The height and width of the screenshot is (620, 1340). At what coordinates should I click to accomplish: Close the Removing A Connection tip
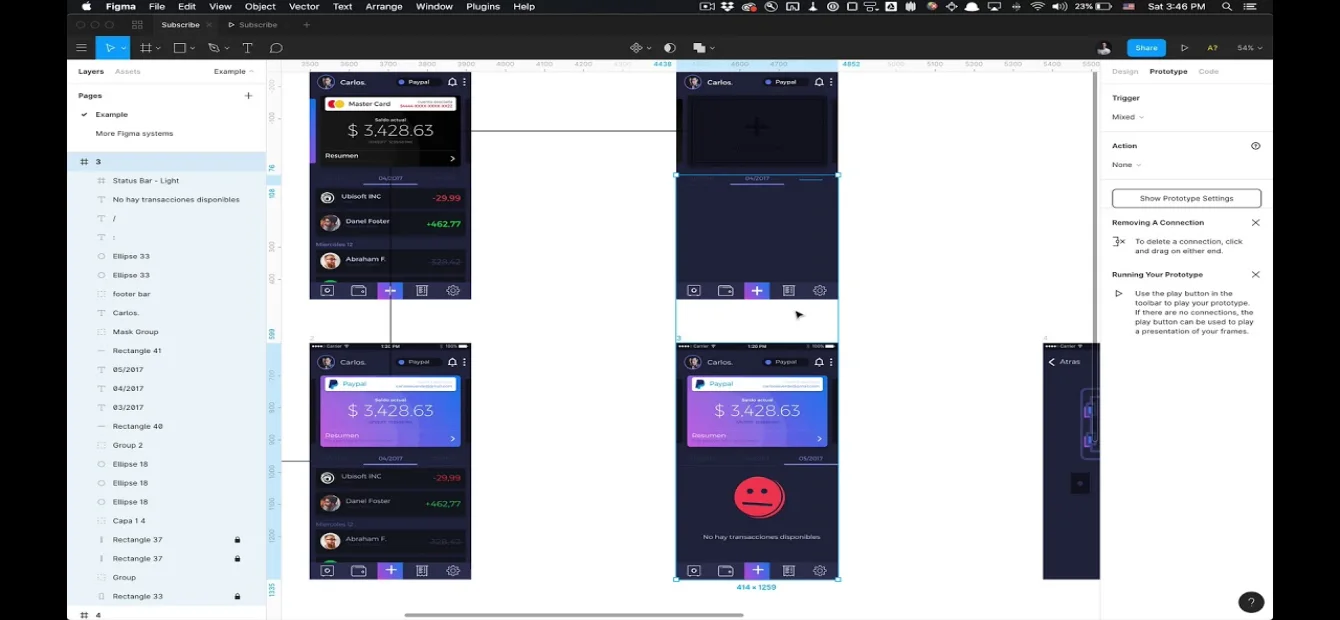[x=1255, y=223]
